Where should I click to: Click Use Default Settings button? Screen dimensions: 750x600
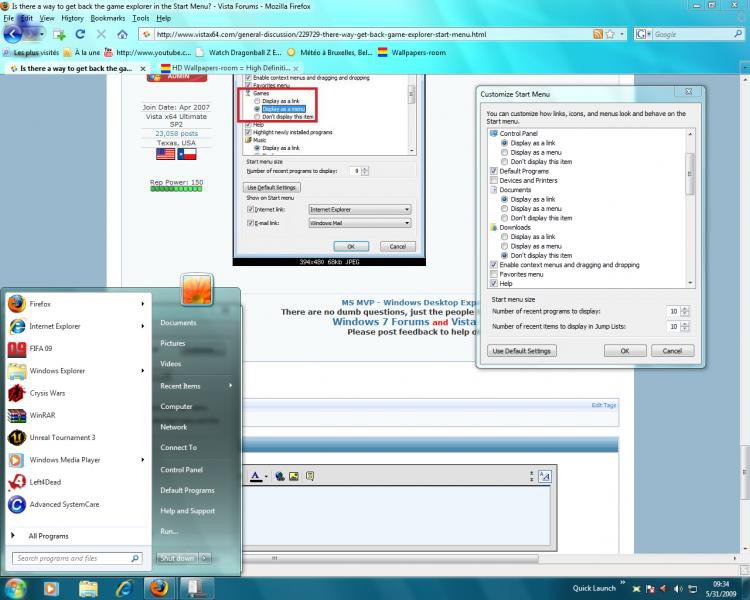tap(521, 351)
